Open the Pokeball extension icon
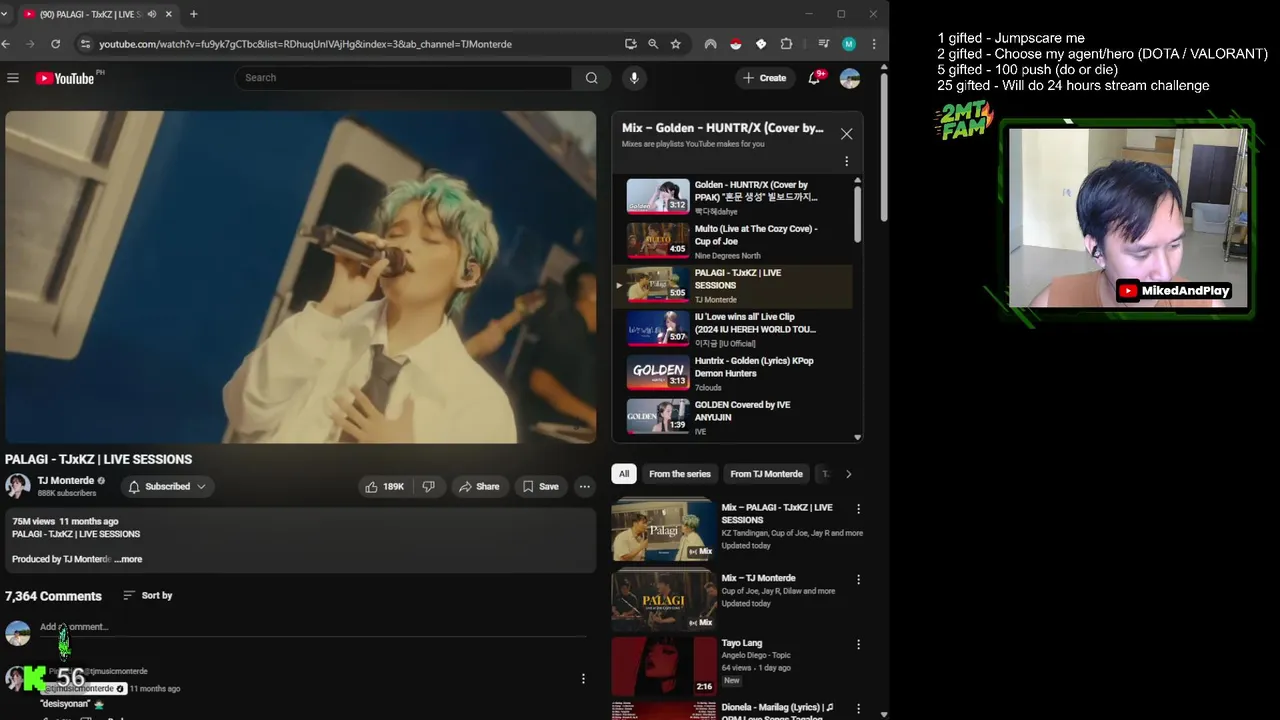Viewport: 1280px width, 720px height. pyautogui.click(x=736, y=44)
